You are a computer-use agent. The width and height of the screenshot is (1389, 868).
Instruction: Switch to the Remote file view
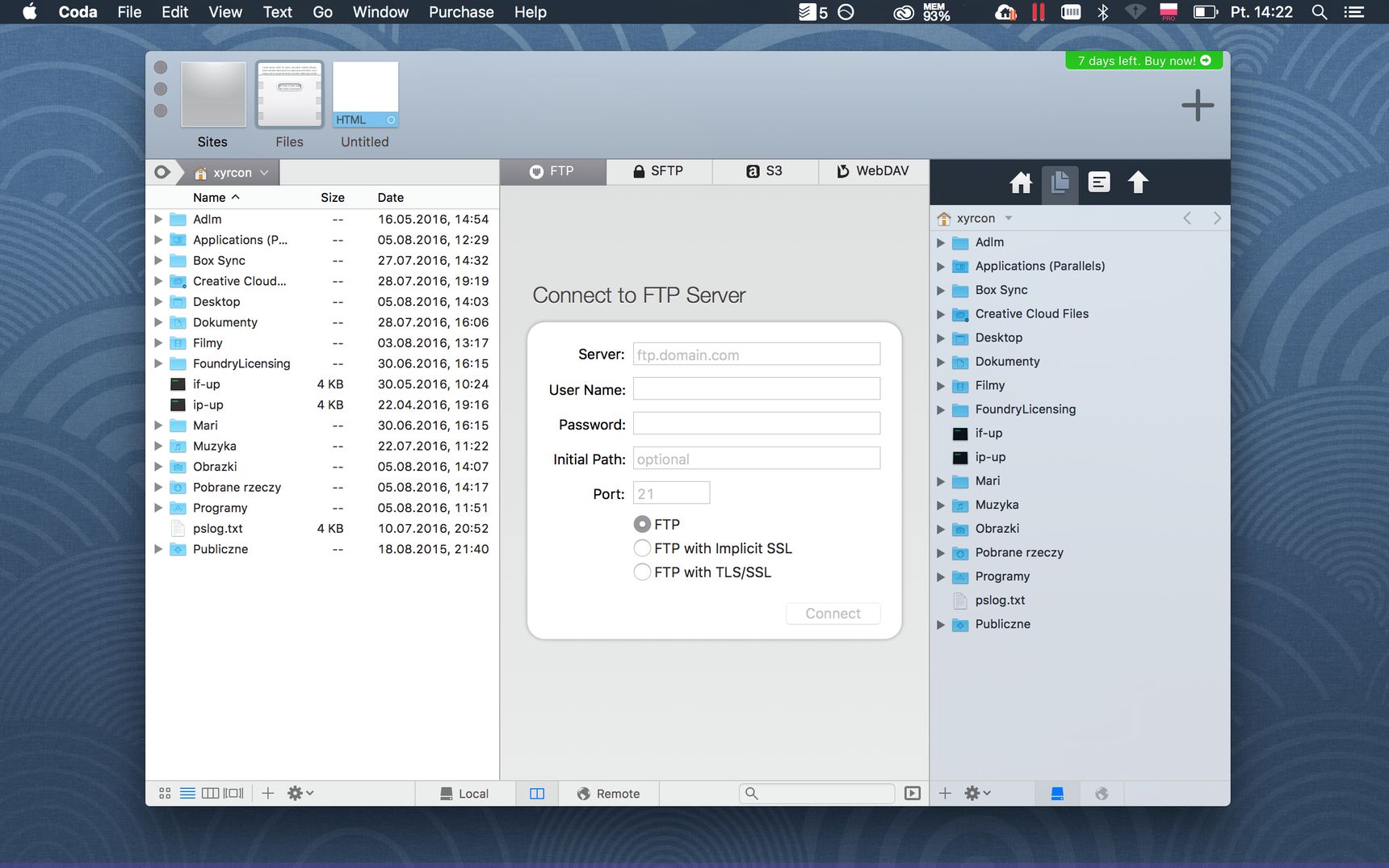(609, 794)
